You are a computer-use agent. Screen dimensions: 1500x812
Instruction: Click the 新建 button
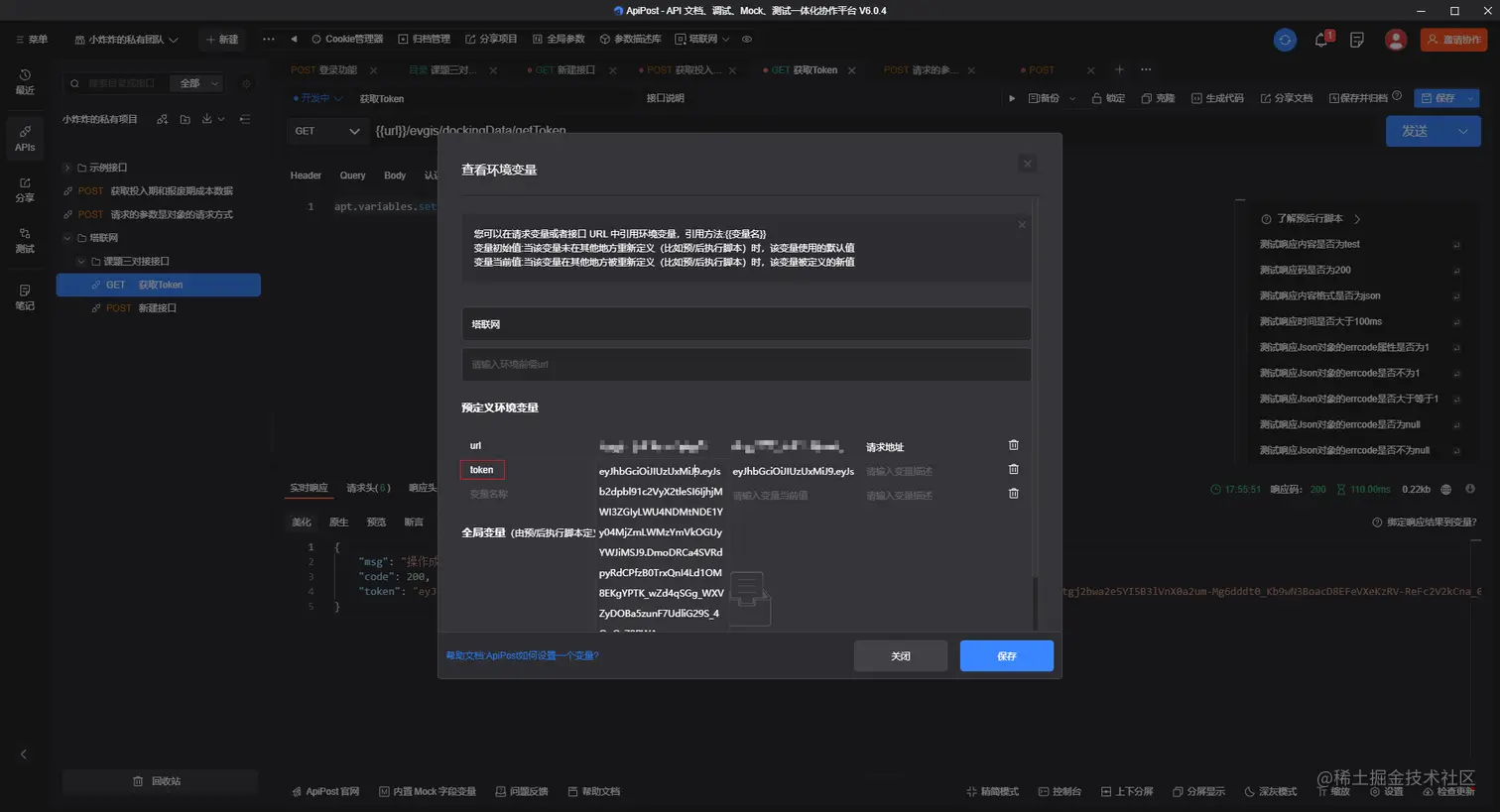coord(222,40)
